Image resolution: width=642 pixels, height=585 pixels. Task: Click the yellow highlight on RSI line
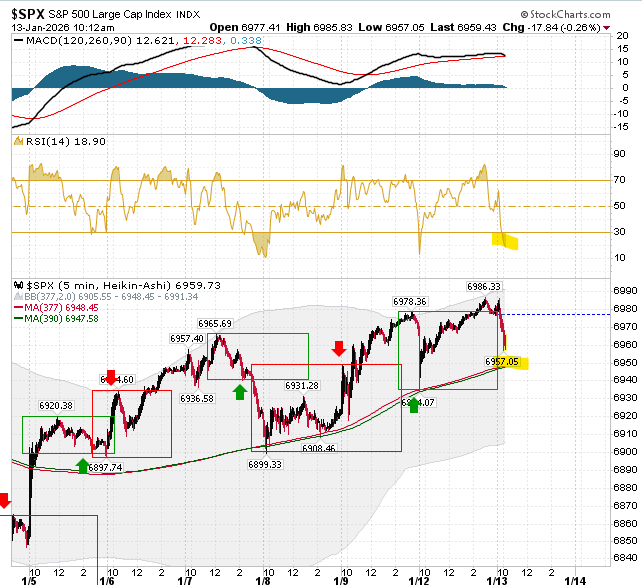(505, 241)
